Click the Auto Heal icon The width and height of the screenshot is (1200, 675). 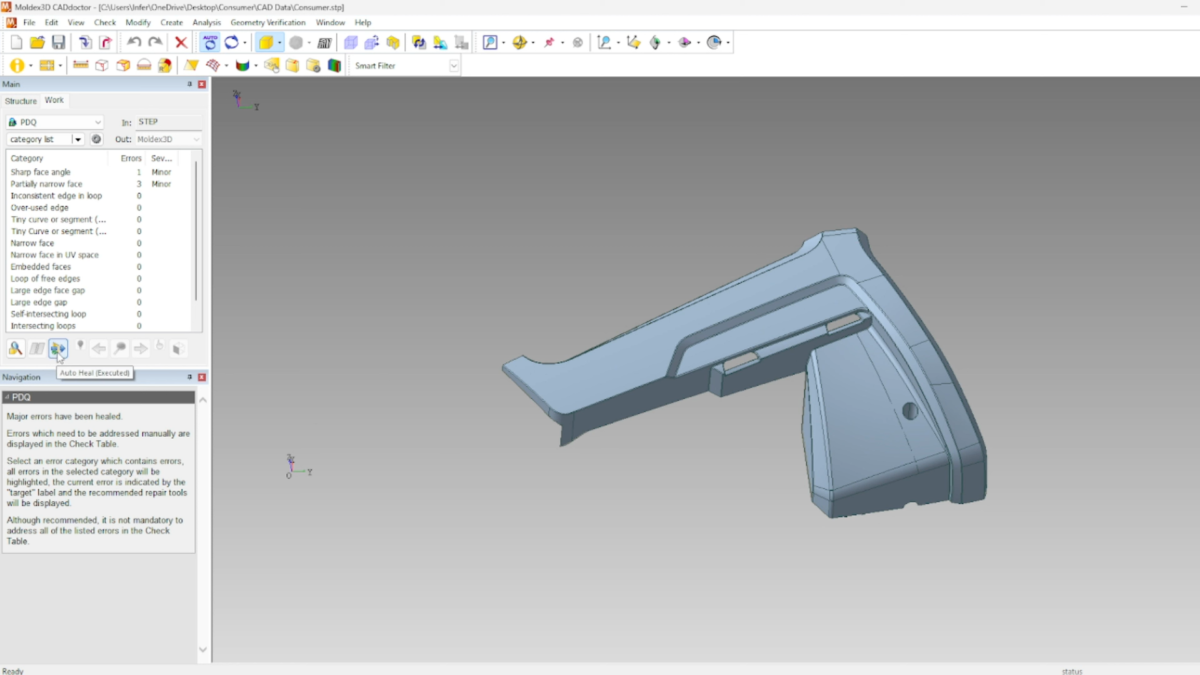coord(58,348)
